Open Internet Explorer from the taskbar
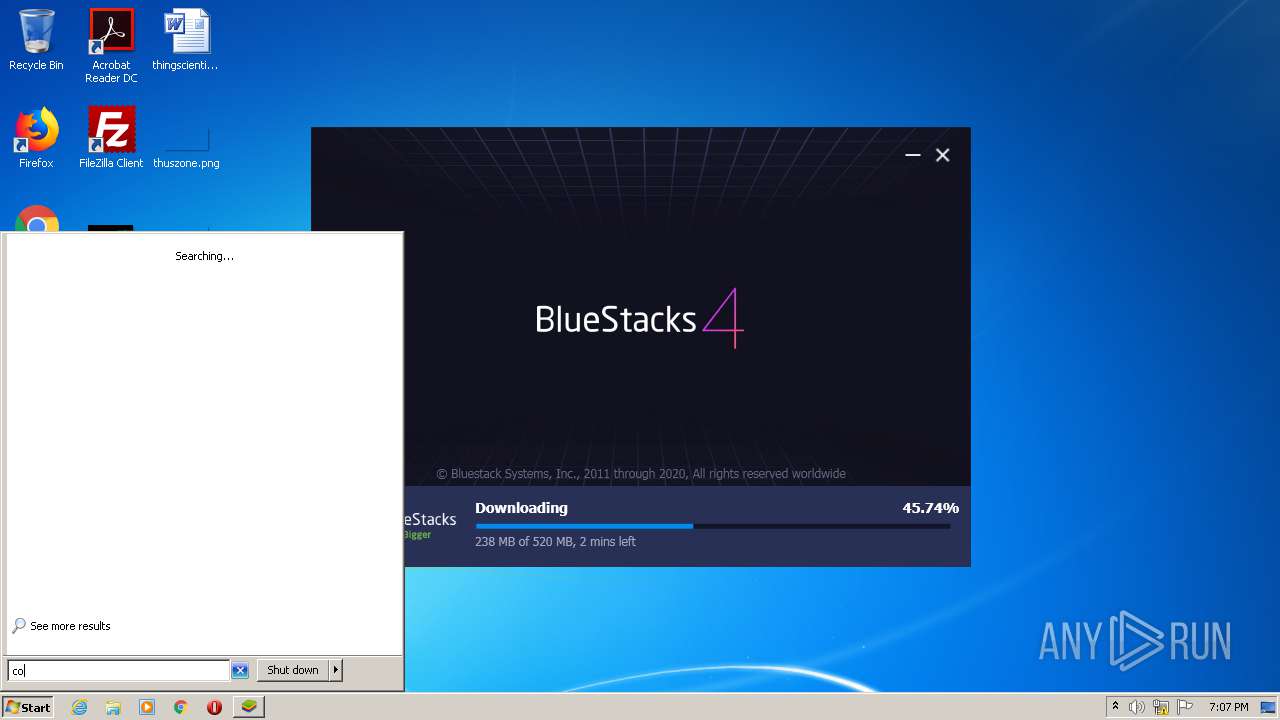1280x720 pixels. point(80,707)
